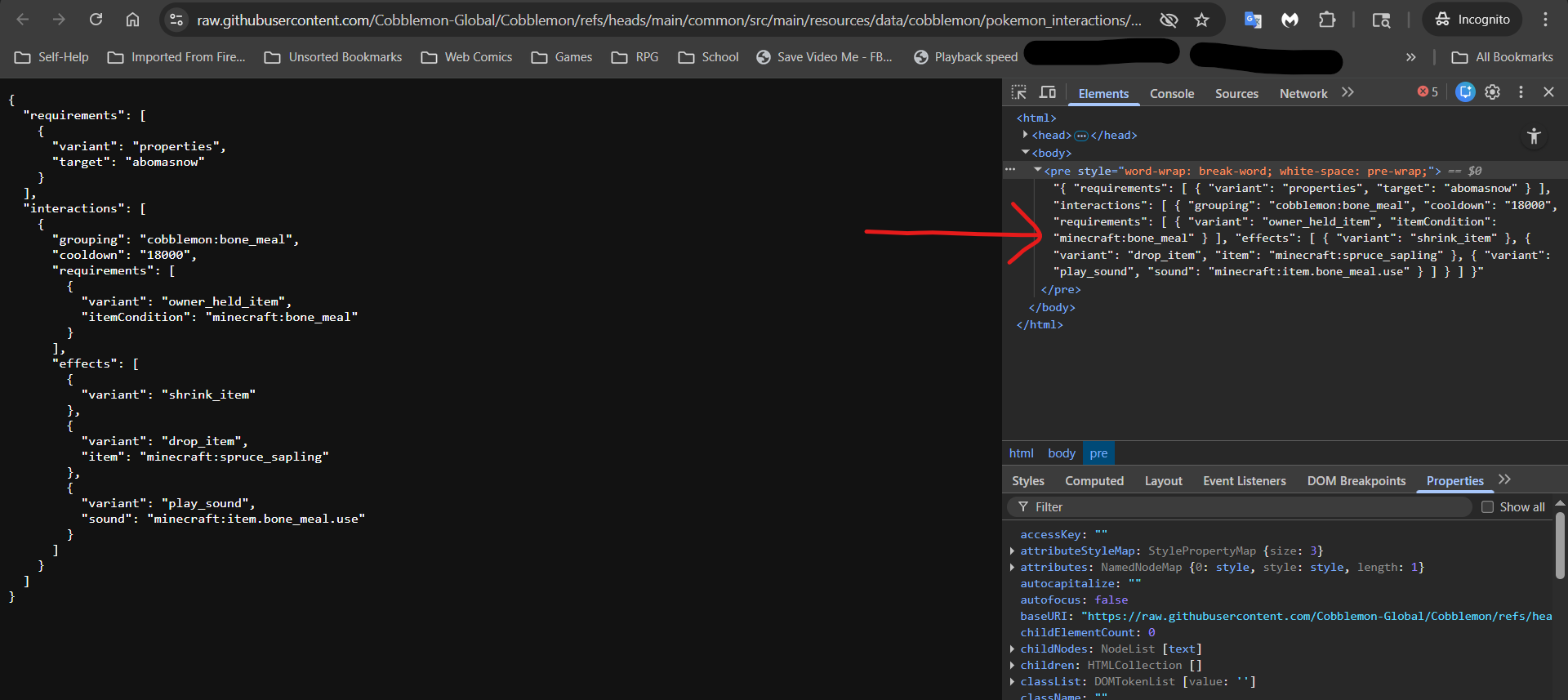
Task: Open the Chrome three-dot menu
Action: pos(1545,20)
